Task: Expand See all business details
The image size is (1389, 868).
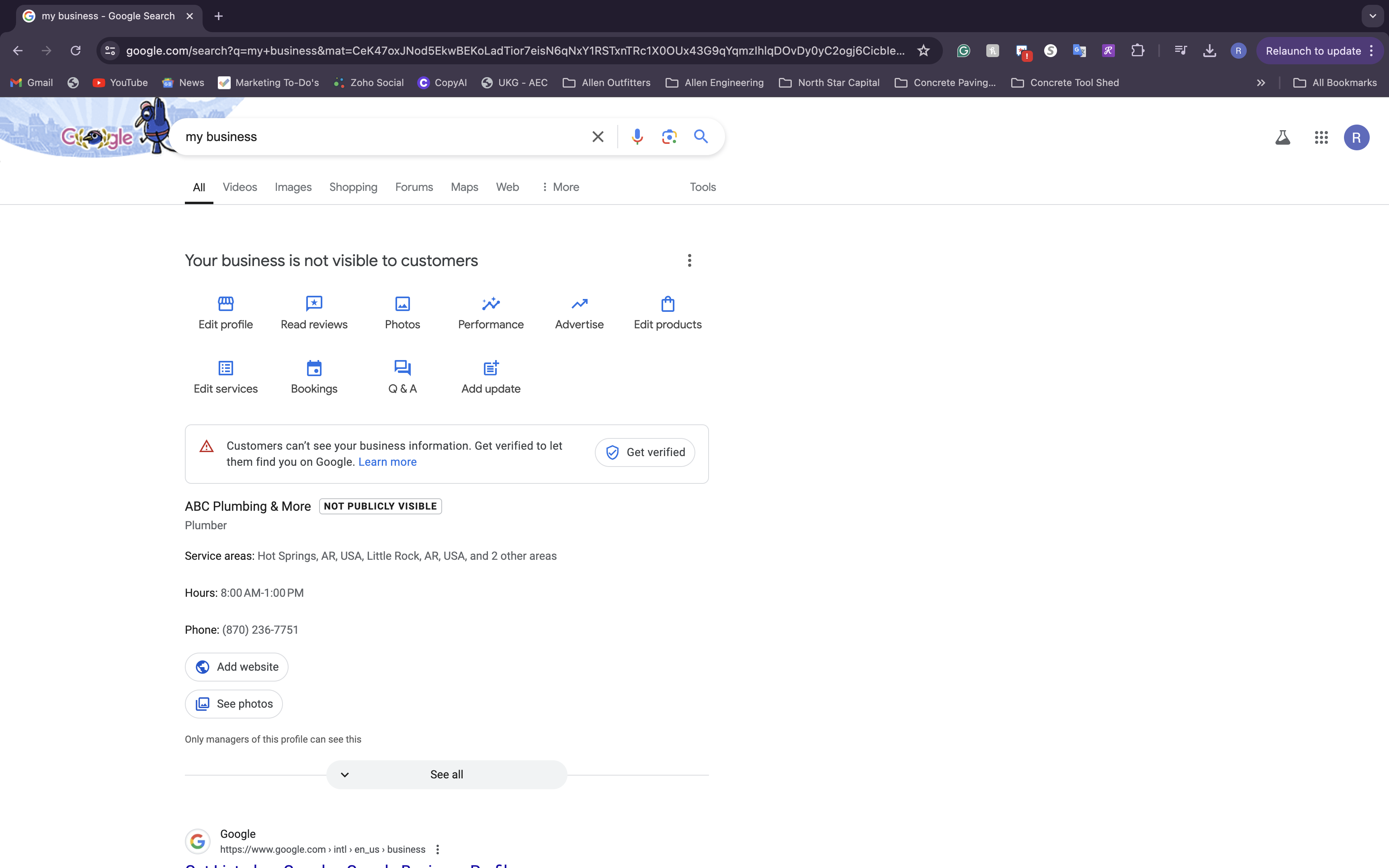Action: pyautogui.click(x=447, y=774)
